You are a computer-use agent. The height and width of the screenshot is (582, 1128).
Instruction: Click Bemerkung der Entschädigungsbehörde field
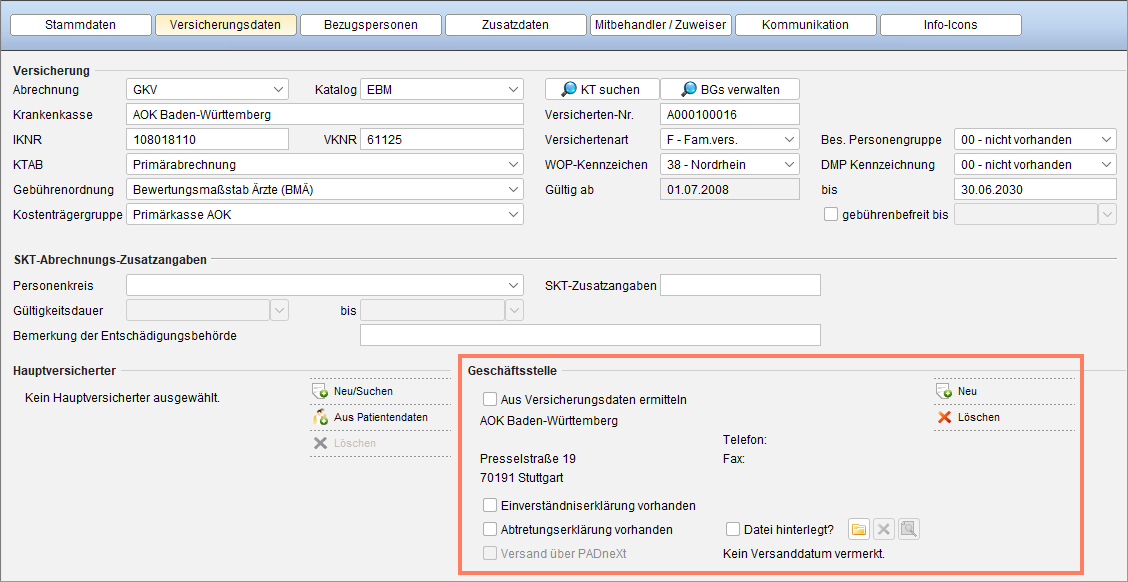coord(590,335)
